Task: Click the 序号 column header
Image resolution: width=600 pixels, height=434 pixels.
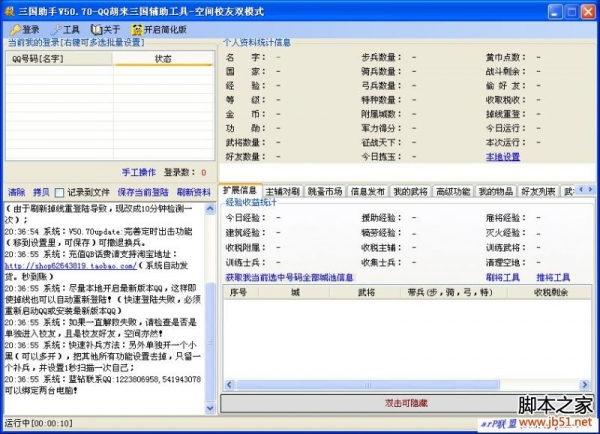Action: click(241, 292)
